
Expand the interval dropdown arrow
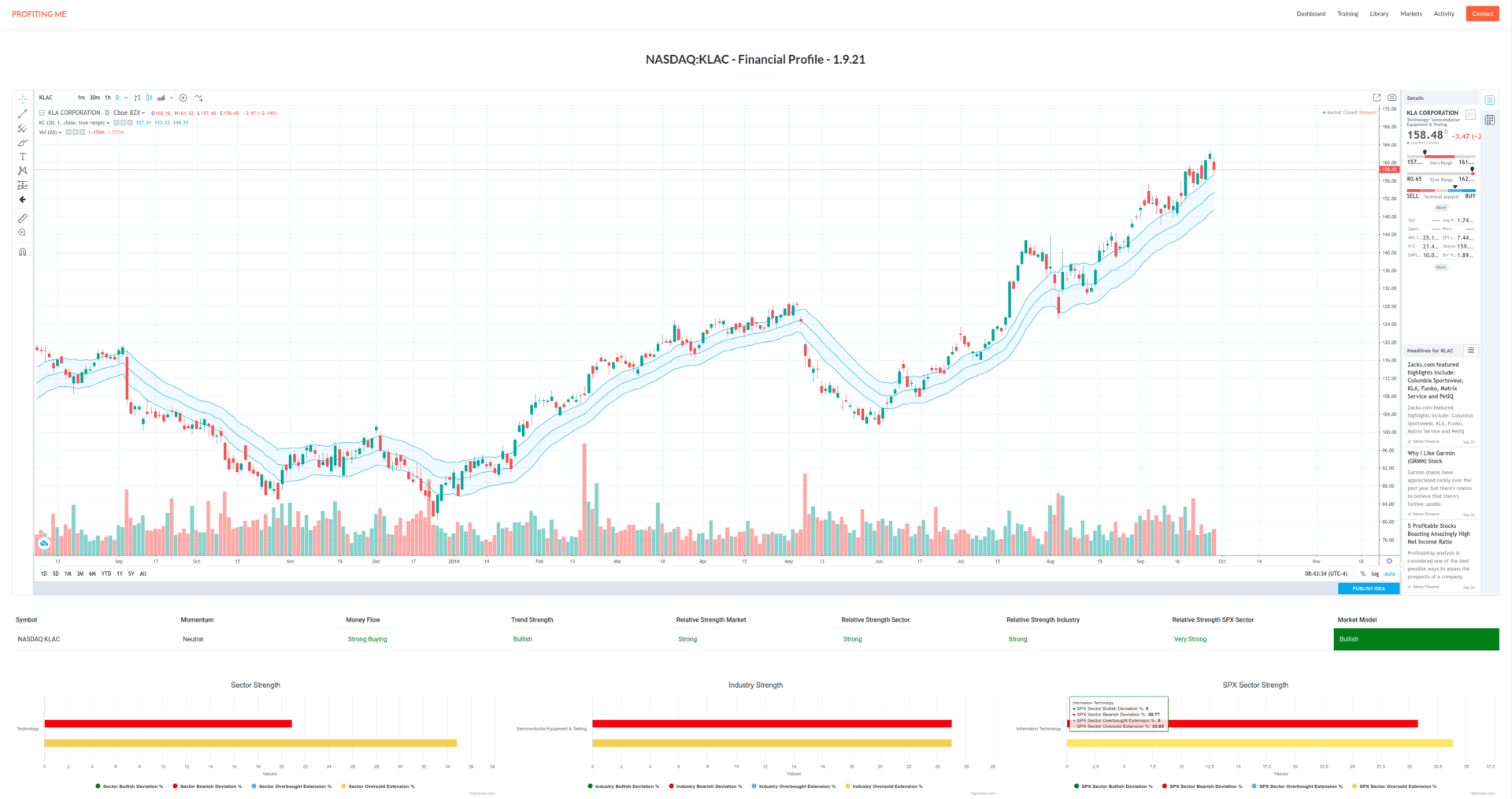(x=126, y=98)
